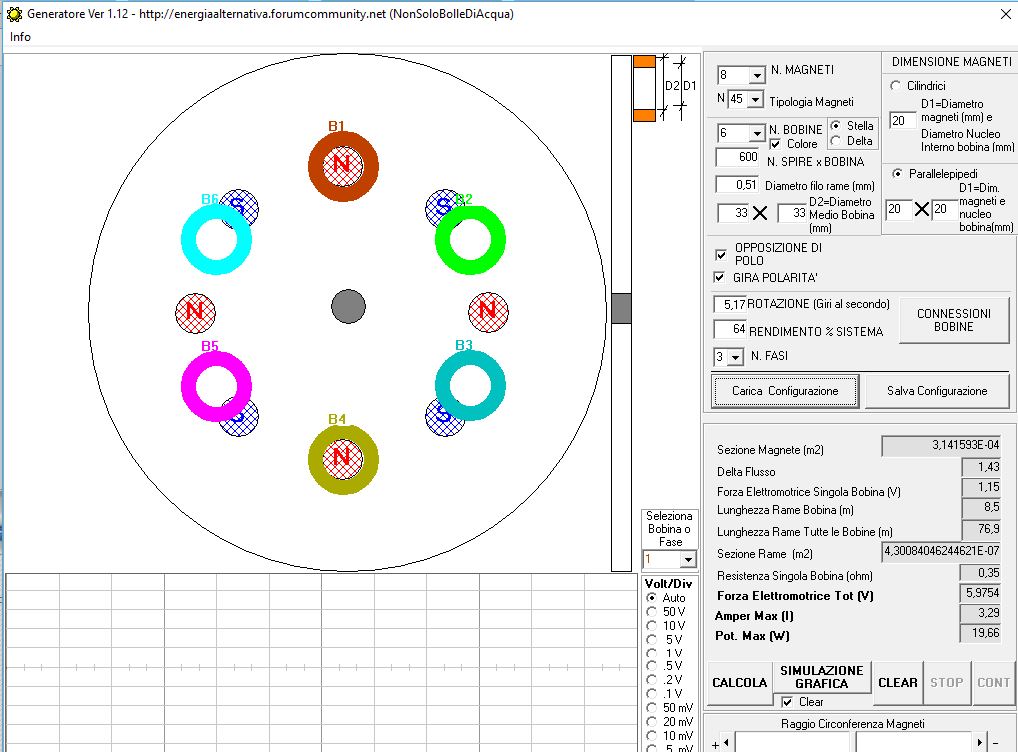Toggle OPPOSIZIONE DI POLO checkbox
This screenshot has width=1018, height=752.
tap(721, 254)
